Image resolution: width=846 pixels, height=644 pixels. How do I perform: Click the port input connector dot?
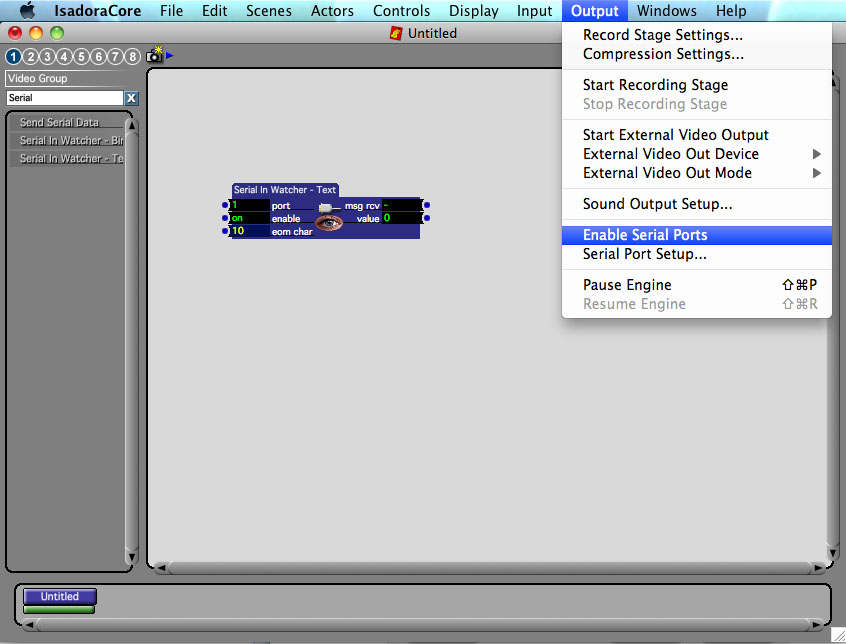(225, 205)
